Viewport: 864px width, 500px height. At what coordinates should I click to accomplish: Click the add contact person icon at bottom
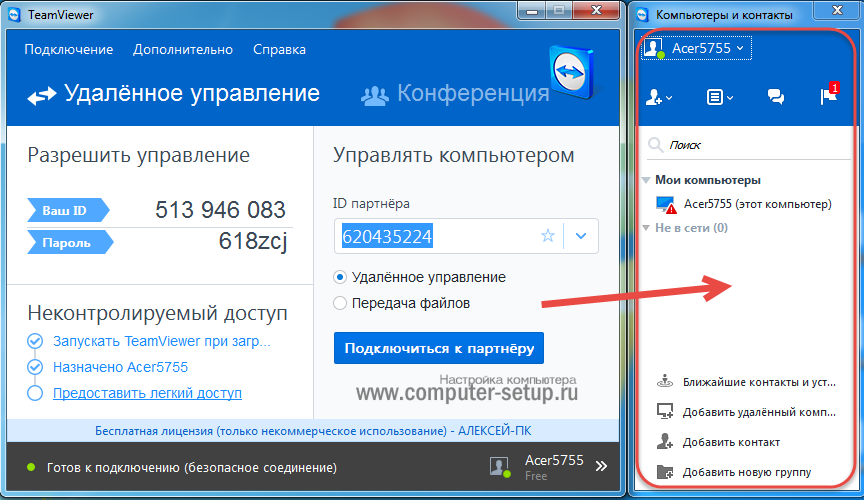665,441
